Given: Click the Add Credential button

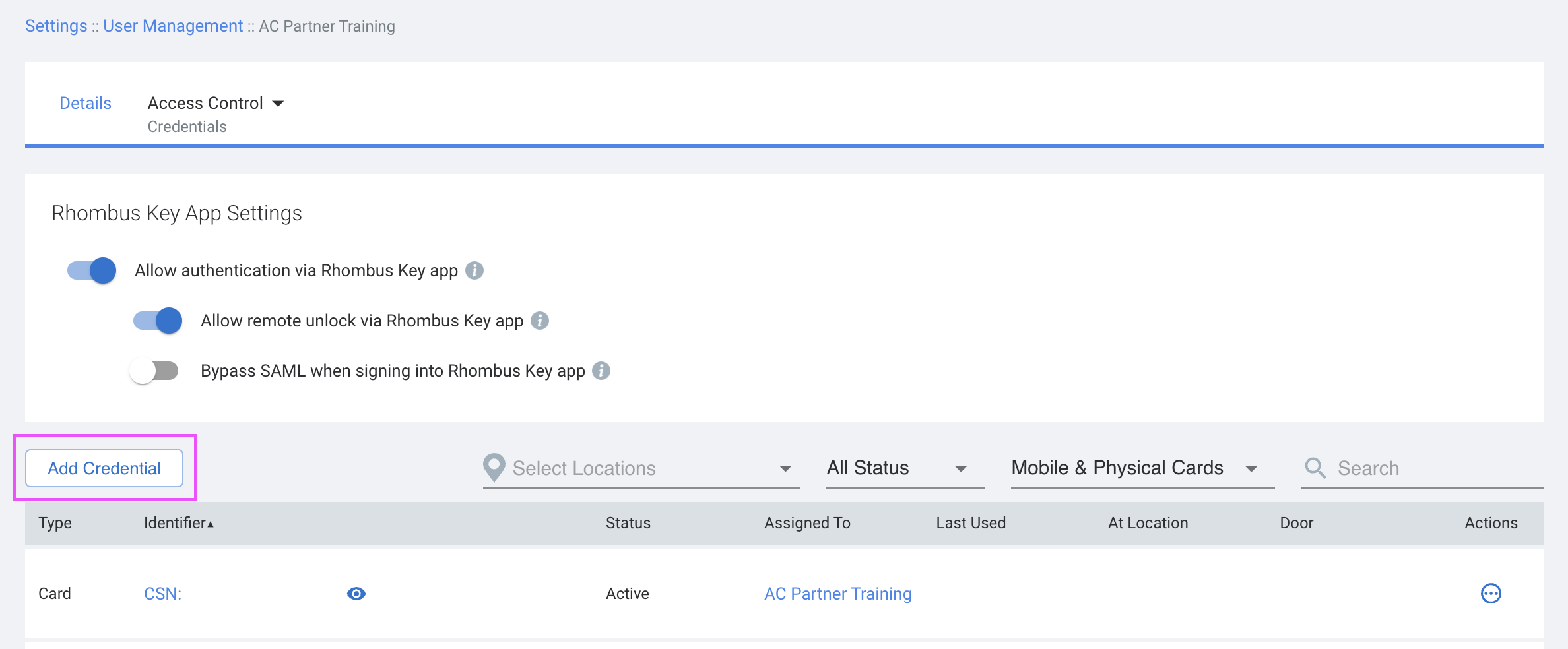Looking at the screenshot, I should [104, 468].
